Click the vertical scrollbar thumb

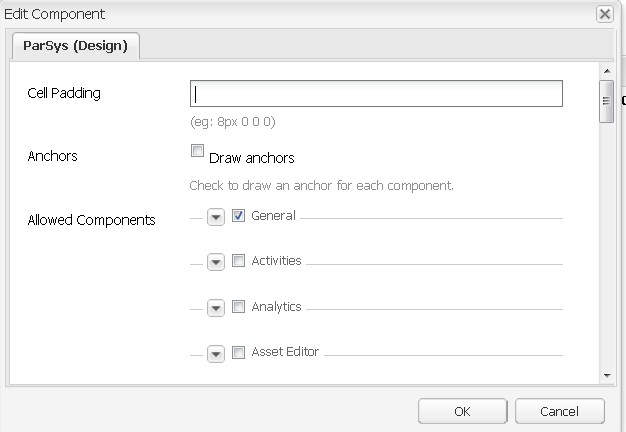coord(606,100)
